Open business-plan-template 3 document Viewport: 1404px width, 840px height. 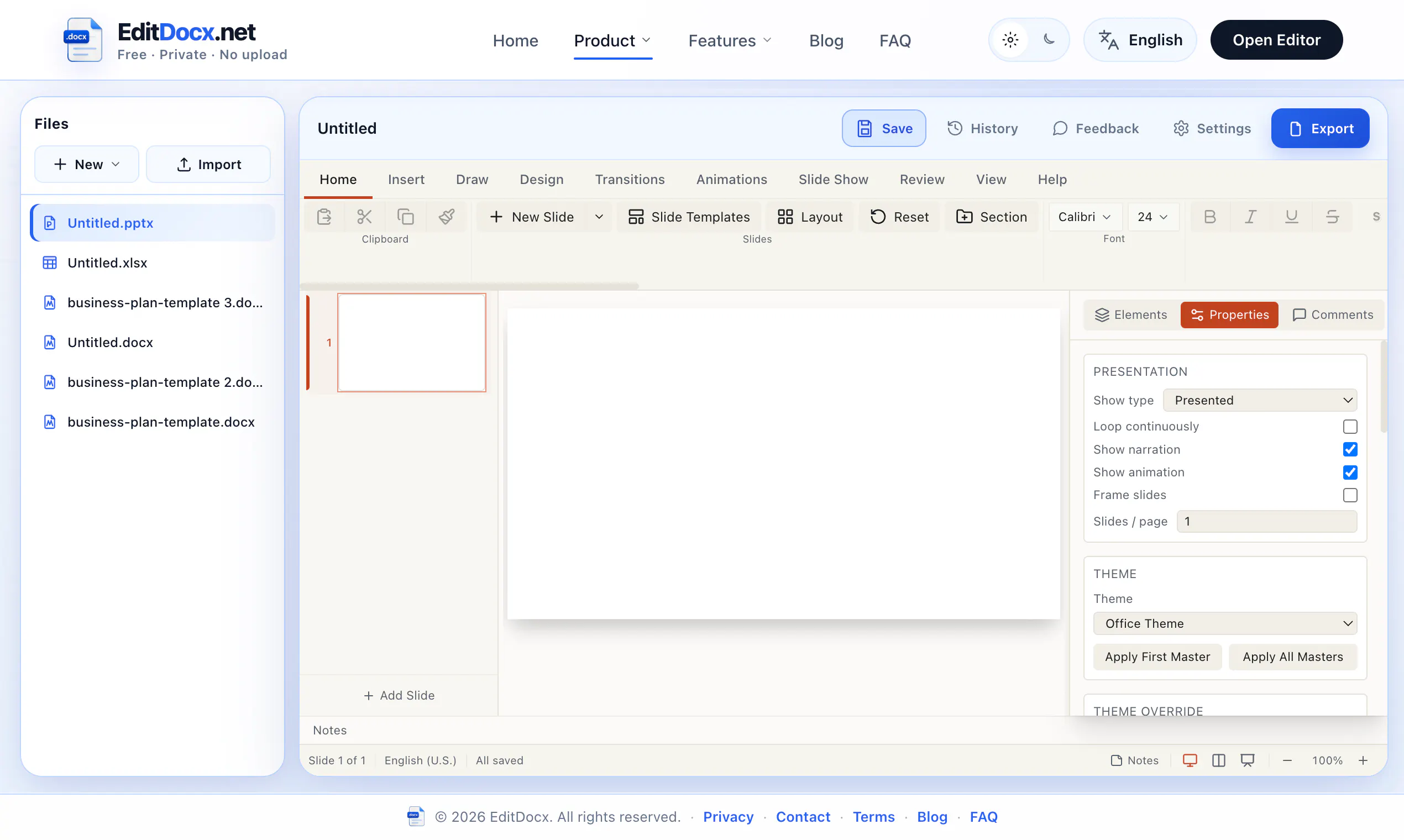point(153,302)
